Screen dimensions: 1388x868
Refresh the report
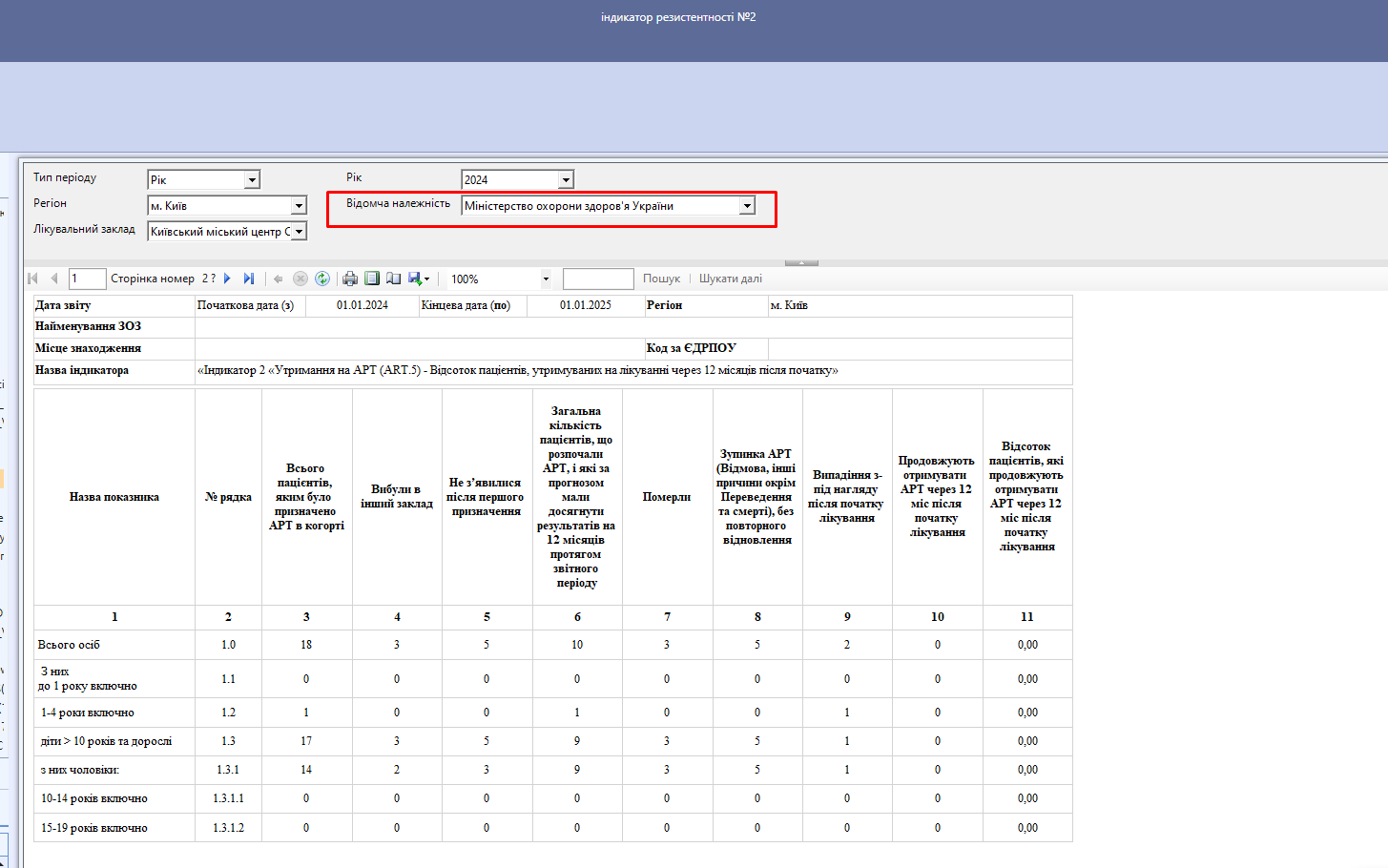(x=322, y=279)
